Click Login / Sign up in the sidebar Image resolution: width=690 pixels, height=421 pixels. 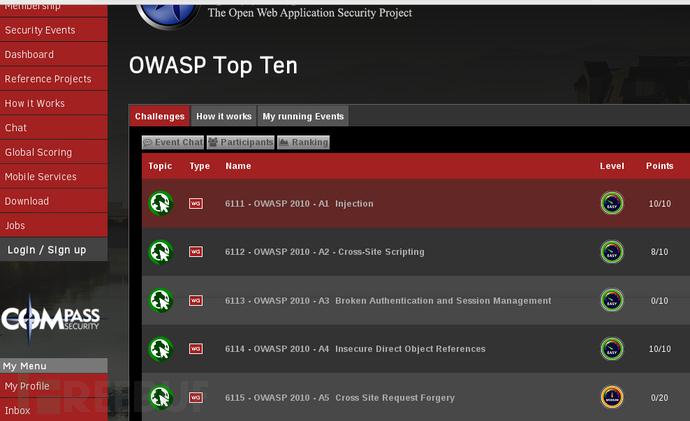54,249
